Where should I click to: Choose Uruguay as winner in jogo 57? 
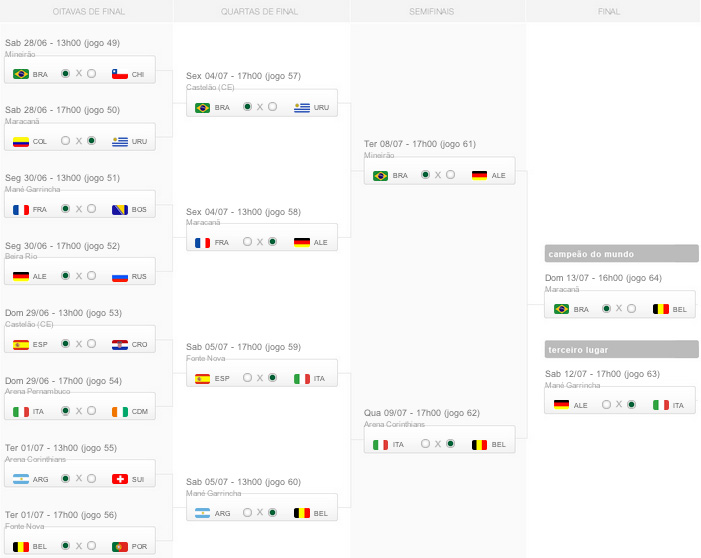[x=273, y=107]
